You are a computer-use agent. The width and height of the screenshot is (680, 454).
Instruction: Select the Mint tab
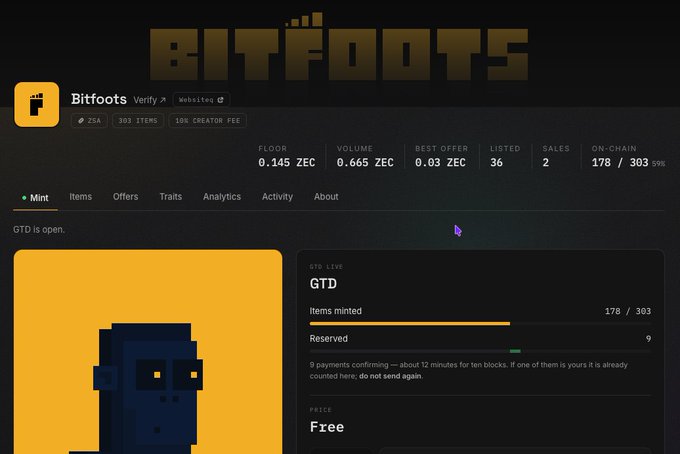click(35, 198)
